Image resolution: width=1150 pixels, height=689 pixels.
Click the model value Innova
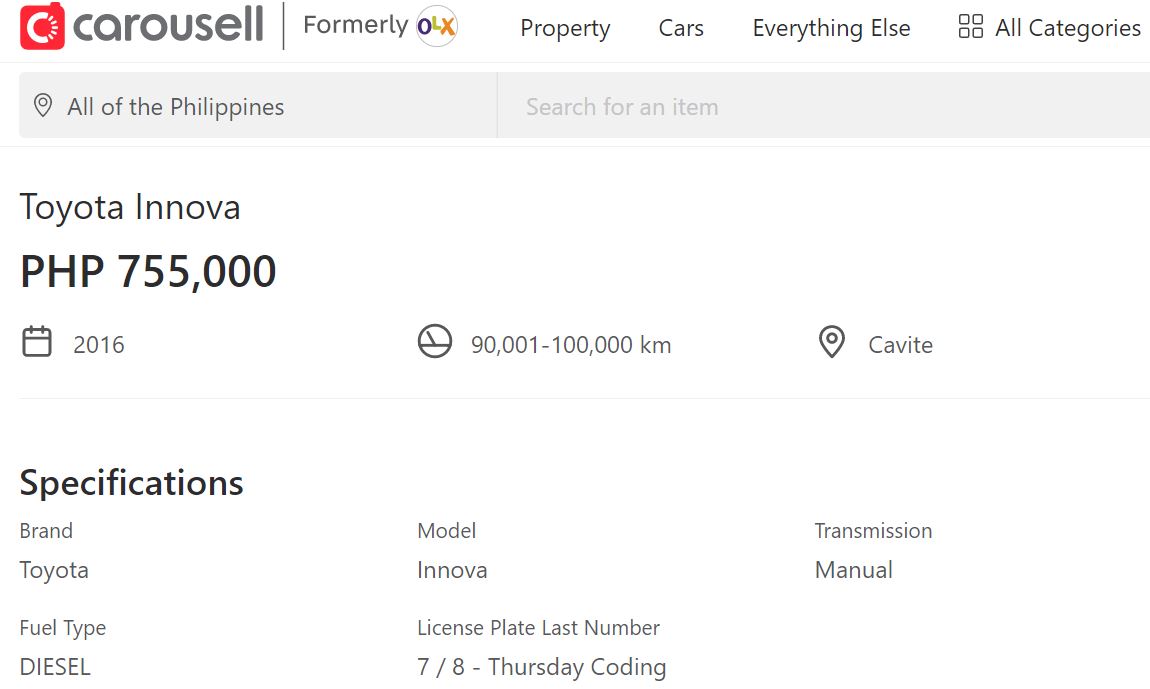pos(451,569)
